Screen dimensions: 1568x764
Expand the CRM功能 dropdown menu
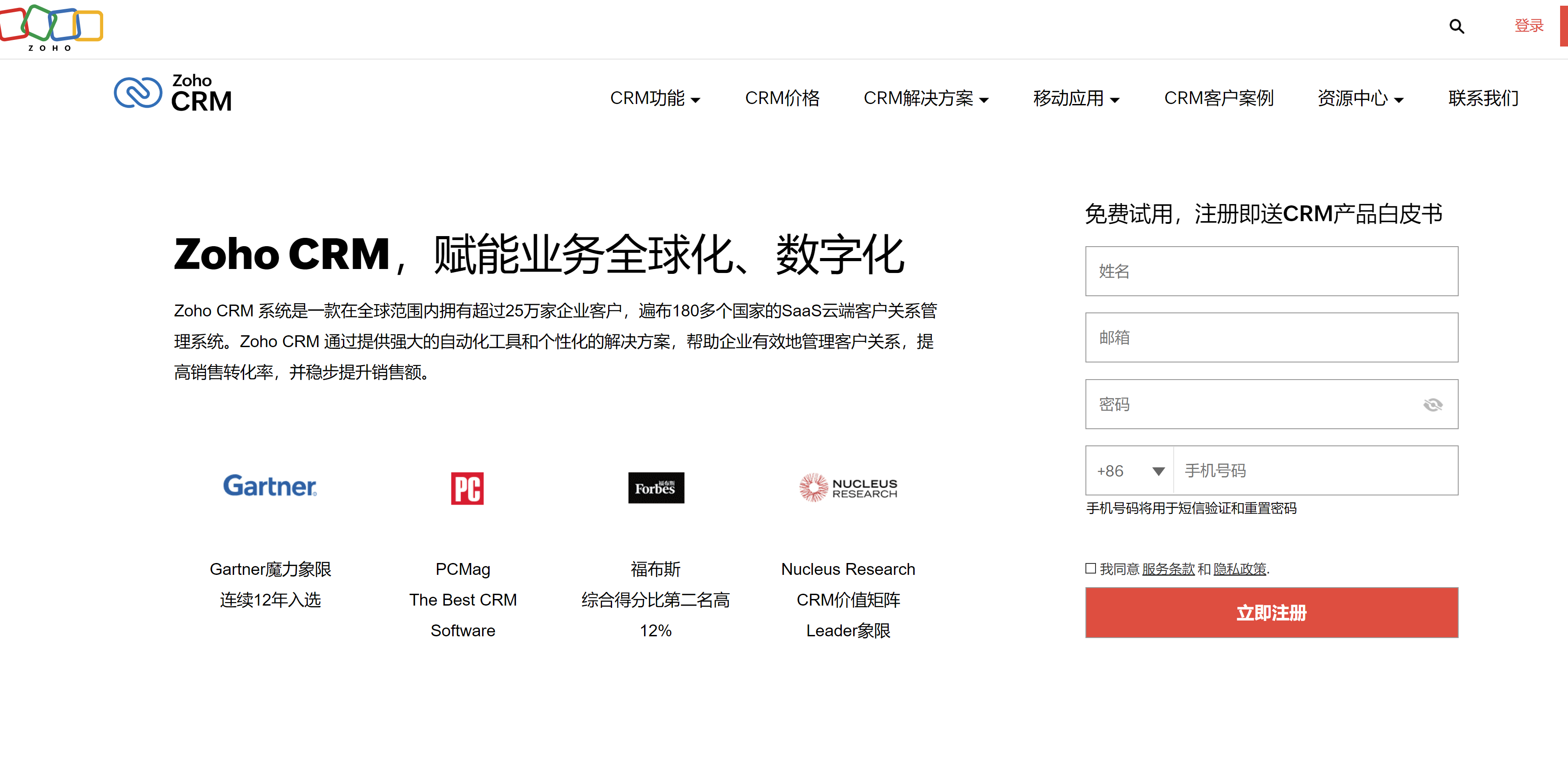click(x=656, y=98)
